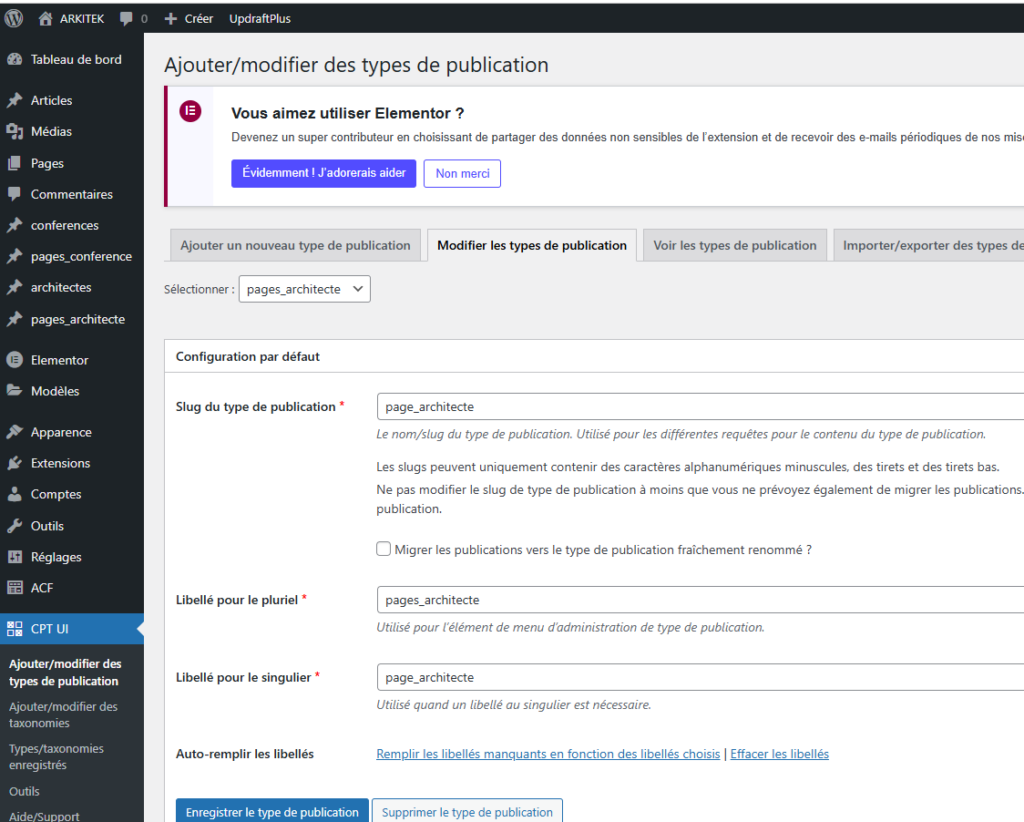Click the Réglages settings icon

pos(15,557)
